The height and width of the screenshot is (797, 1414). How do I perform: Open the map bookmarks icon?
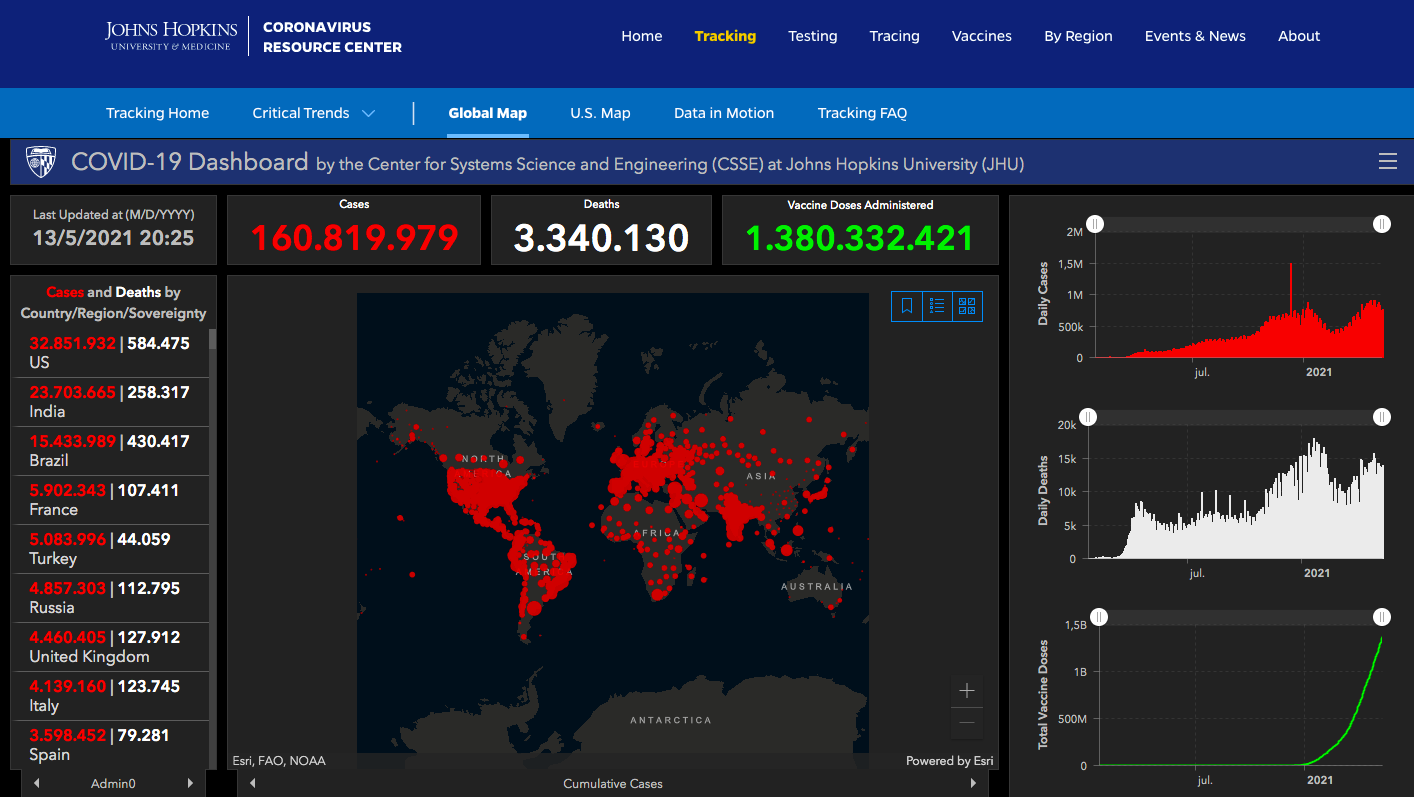pos(907,306)
